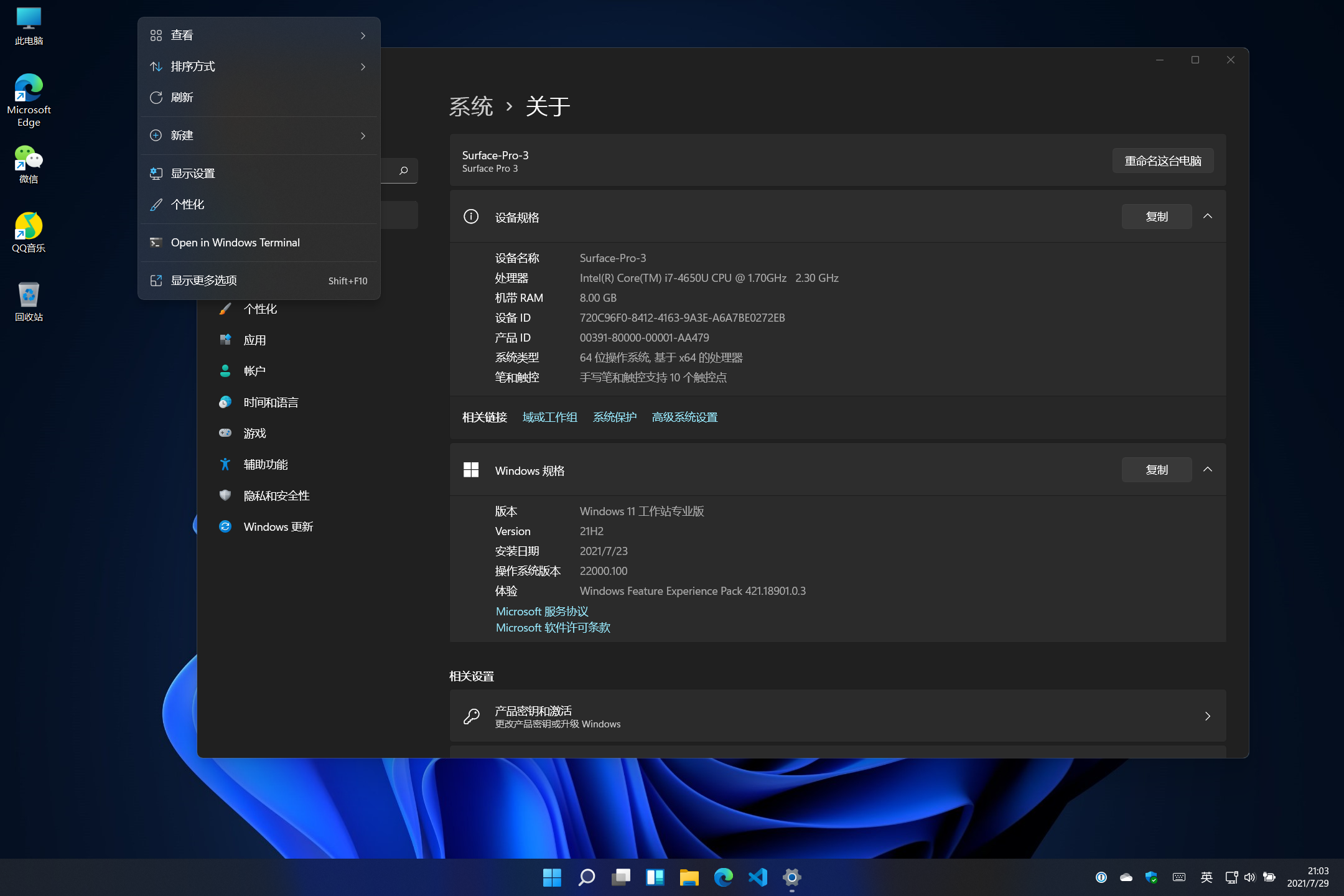Expand the 查看 submenu in context menu
Viewport: 1344px width, 896px height.
pyautogui.click(x=181, y=35)
